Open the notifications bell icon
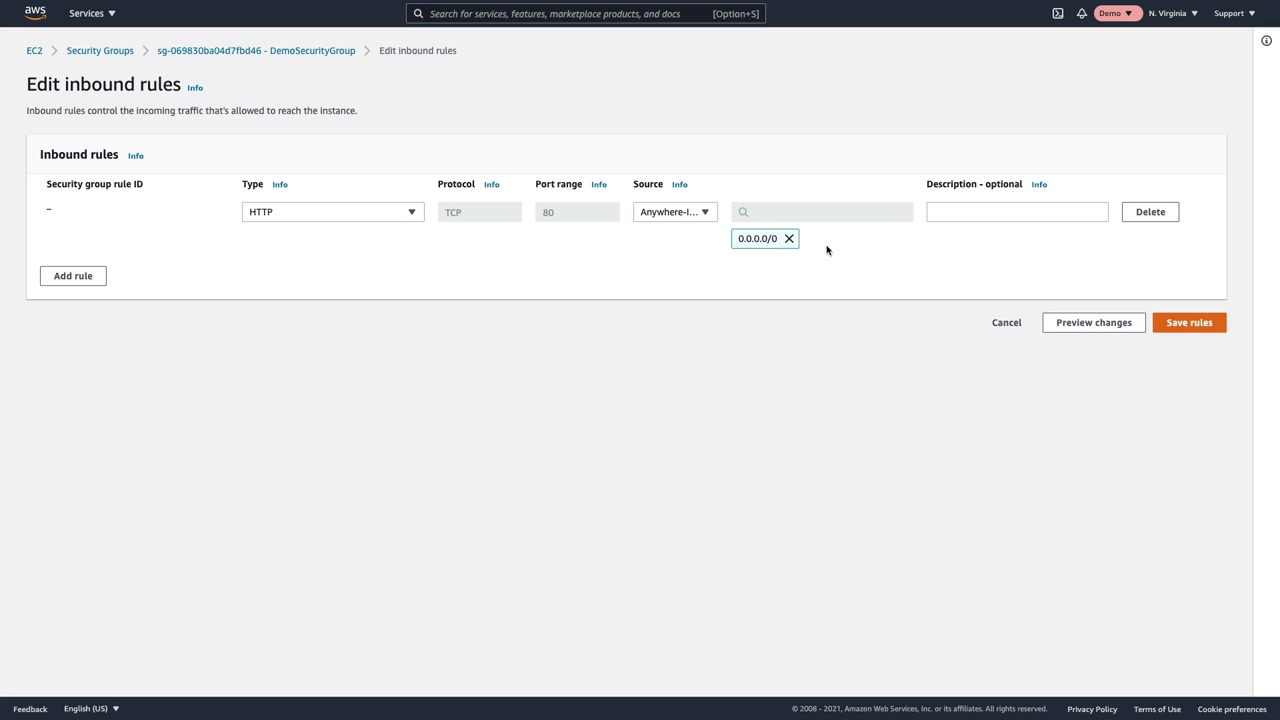Image resolution: width=1280 pixels, height=720 pixels. (x=1082, y=13)
